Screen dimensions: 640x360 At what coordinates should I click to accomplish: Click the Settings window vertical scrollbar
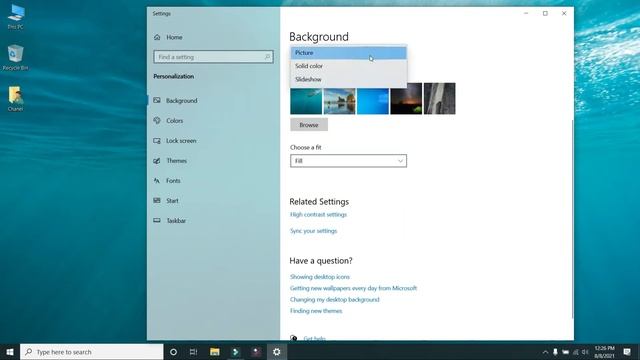click(572, 218)
